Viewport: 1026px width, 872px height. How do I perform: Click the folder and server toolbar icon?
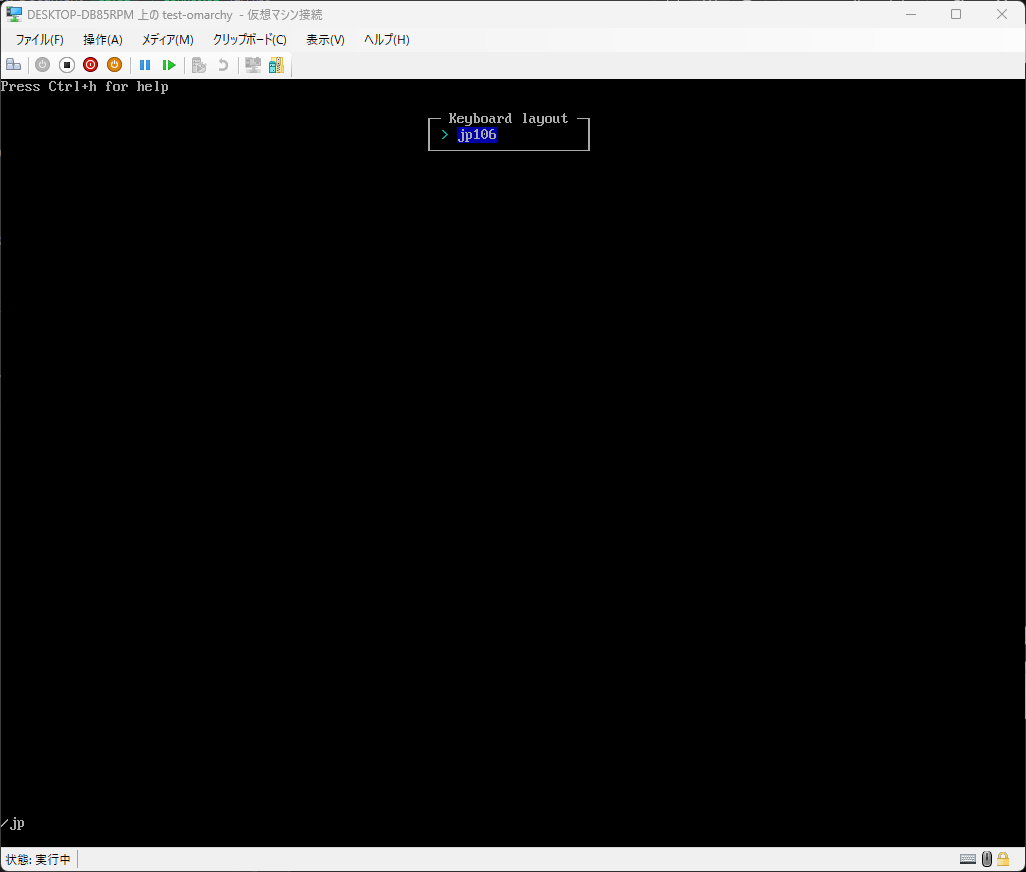click(x=276, y=65)
